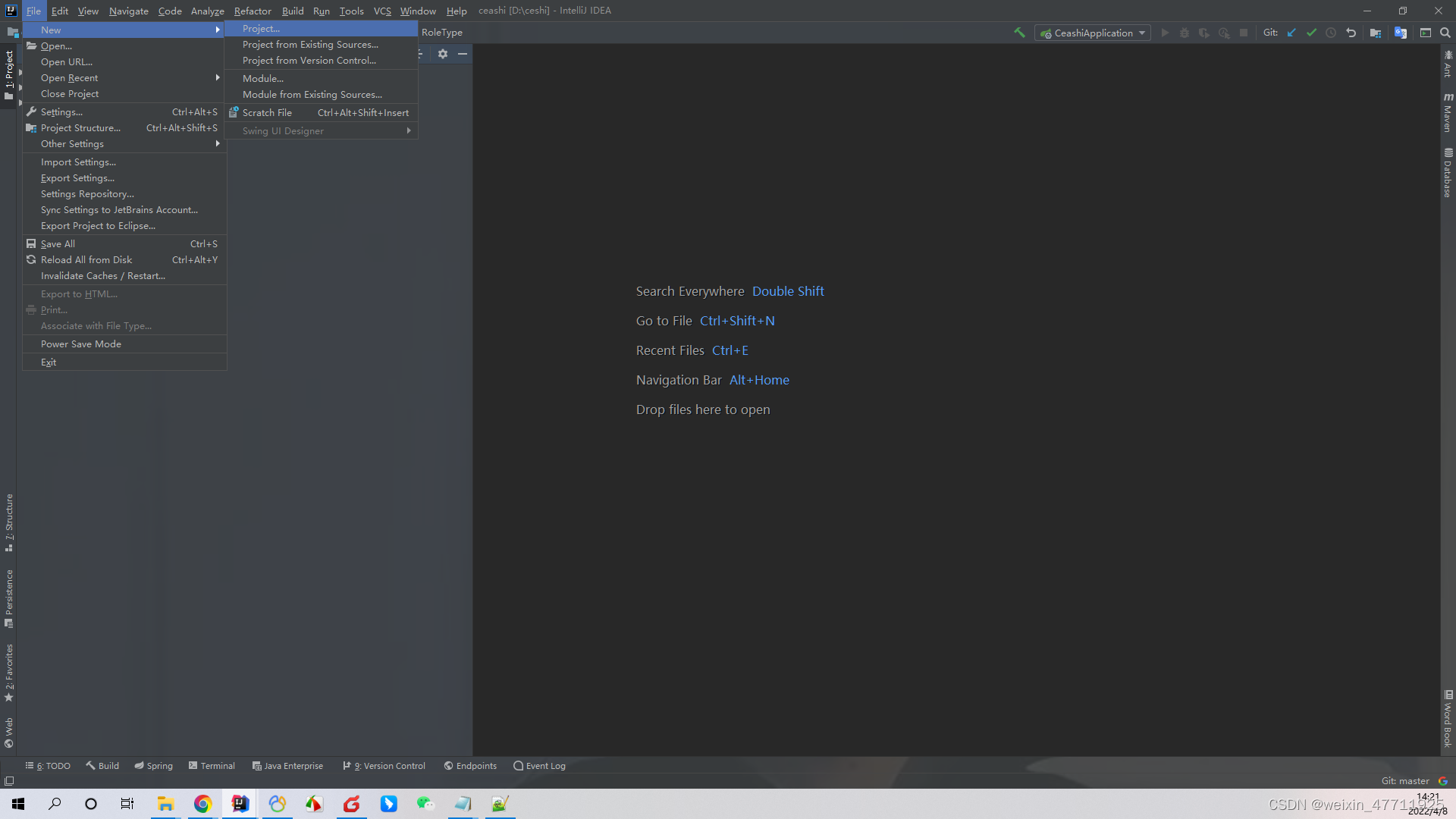1456x819 pixels.
Task: Click the Git: master branch indicator
Action: coord(1405,781)
